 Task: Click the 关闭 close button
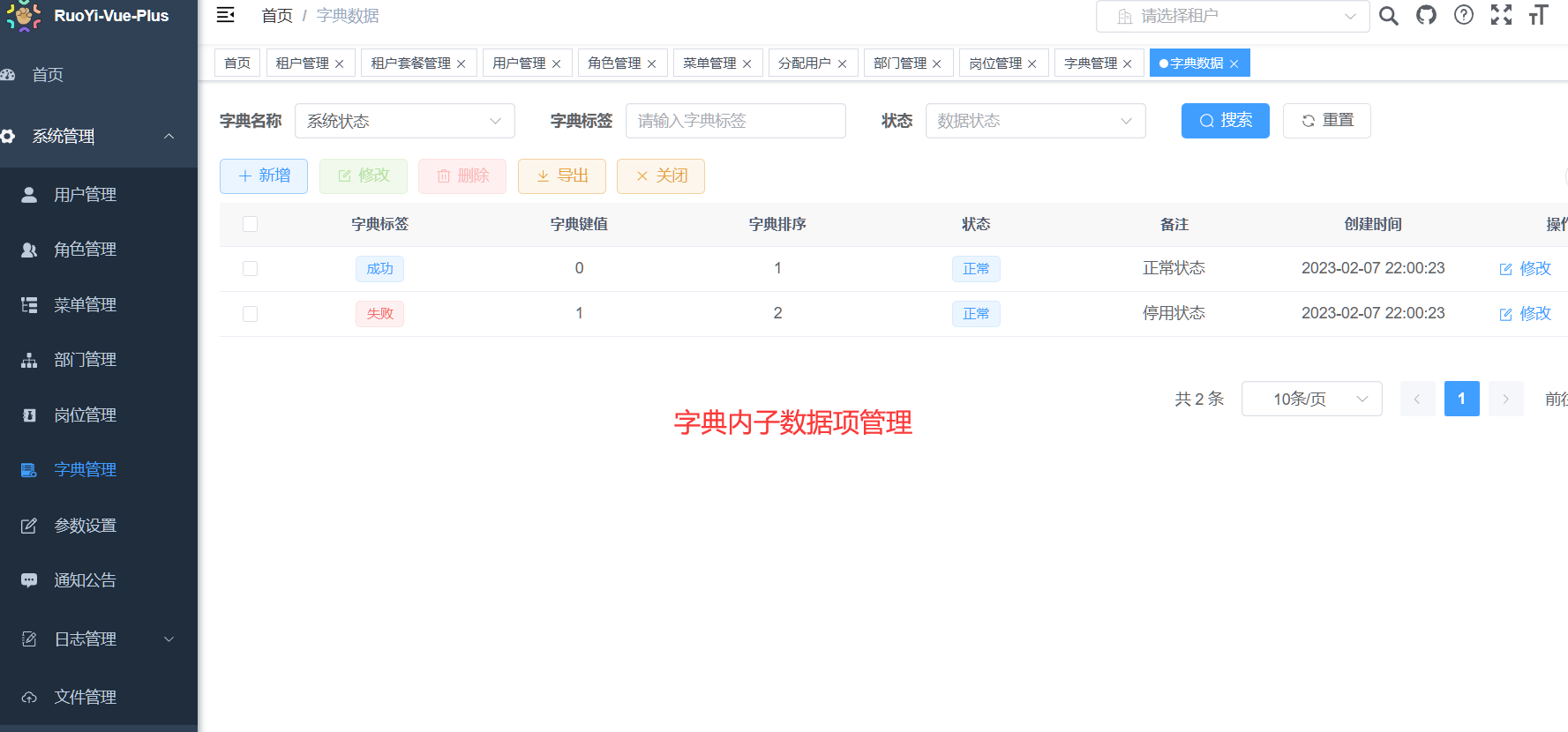pyautogui.click(x=661, y=176)
